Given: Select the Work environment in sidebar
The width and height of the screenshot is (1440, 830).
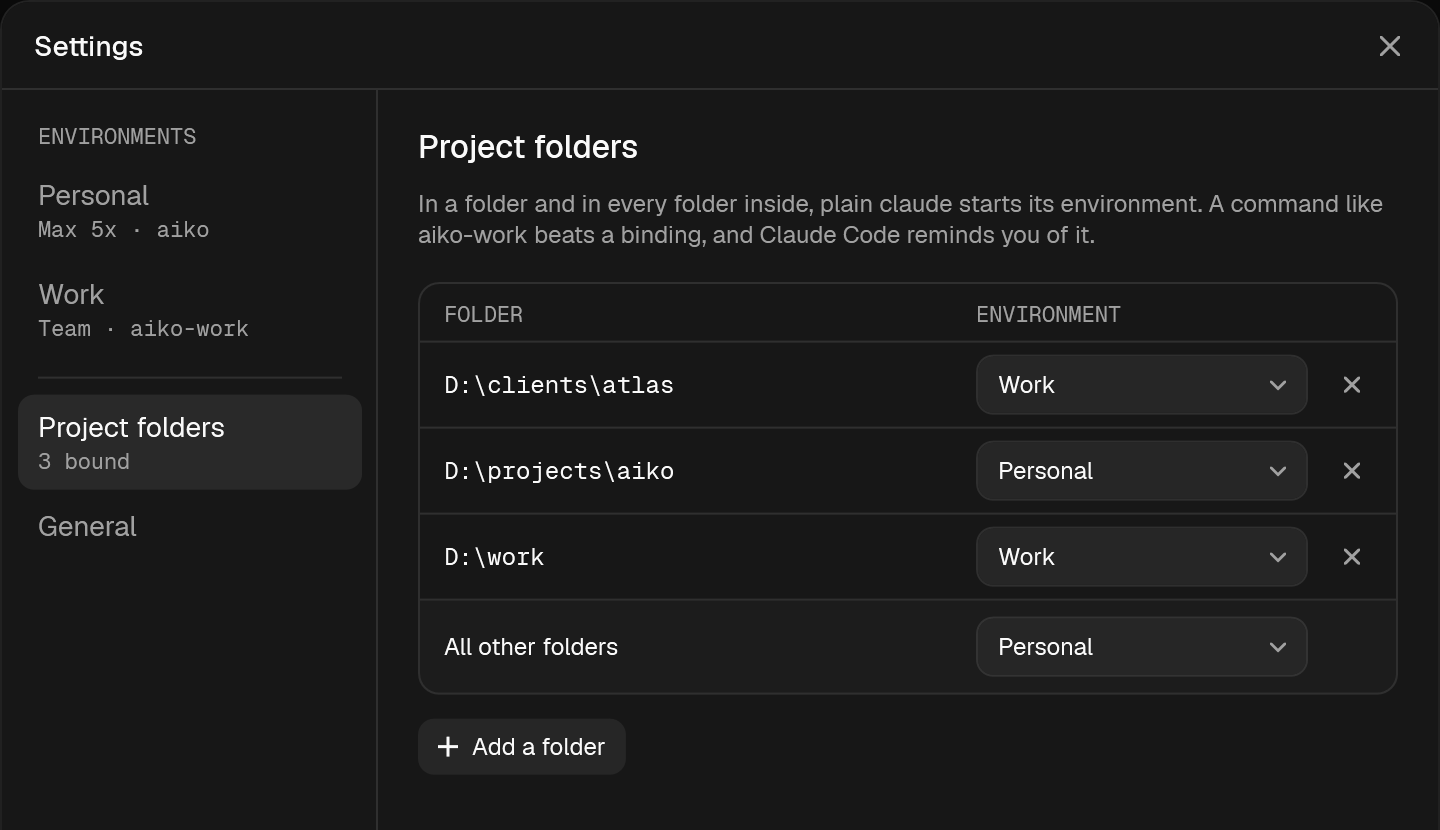Looking at the screenshot, I should [x=190, y=311].
